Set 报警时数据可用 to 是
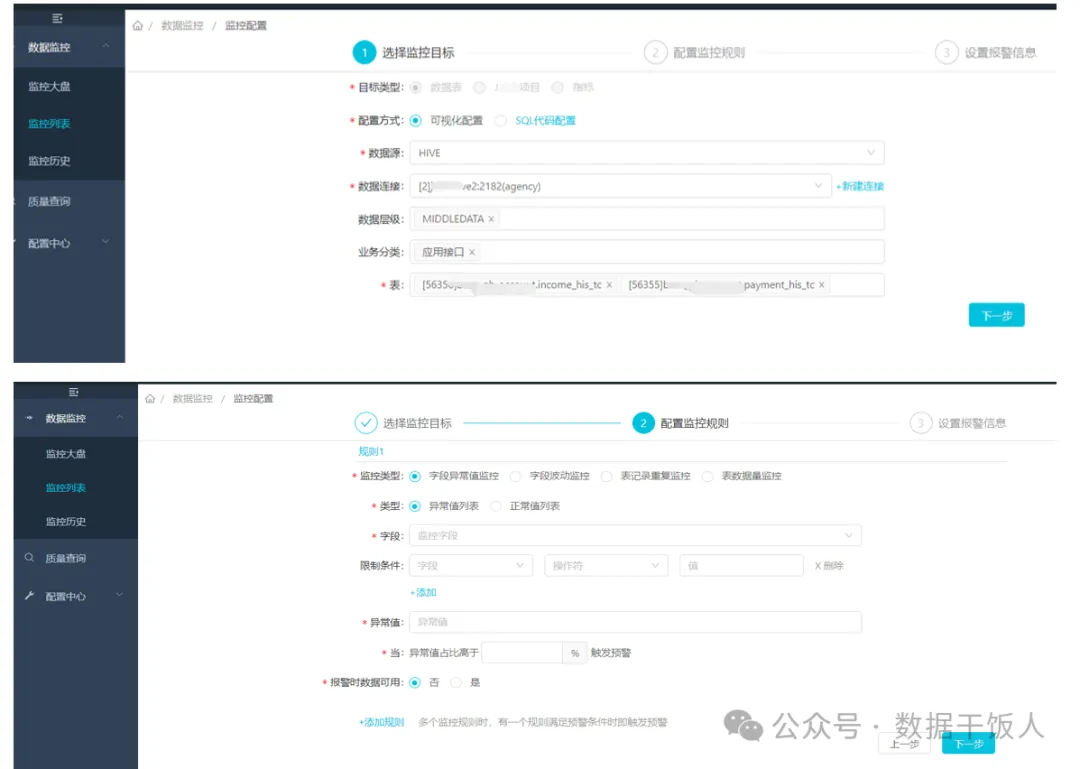Viewport: 1080px width, 769px height. pyautogui.click(x=456, y=682)
